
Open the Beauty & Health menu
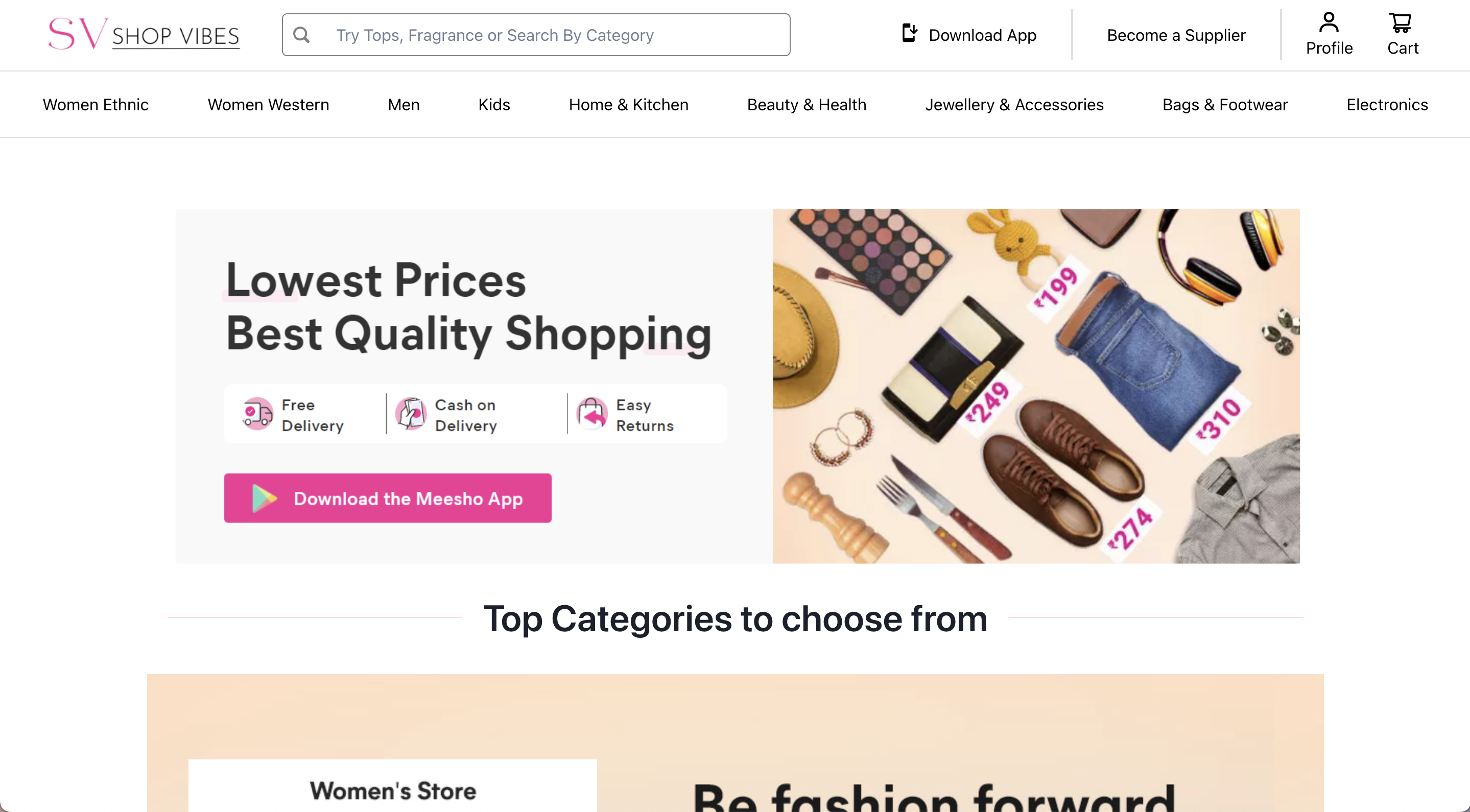tap(807, 104)
